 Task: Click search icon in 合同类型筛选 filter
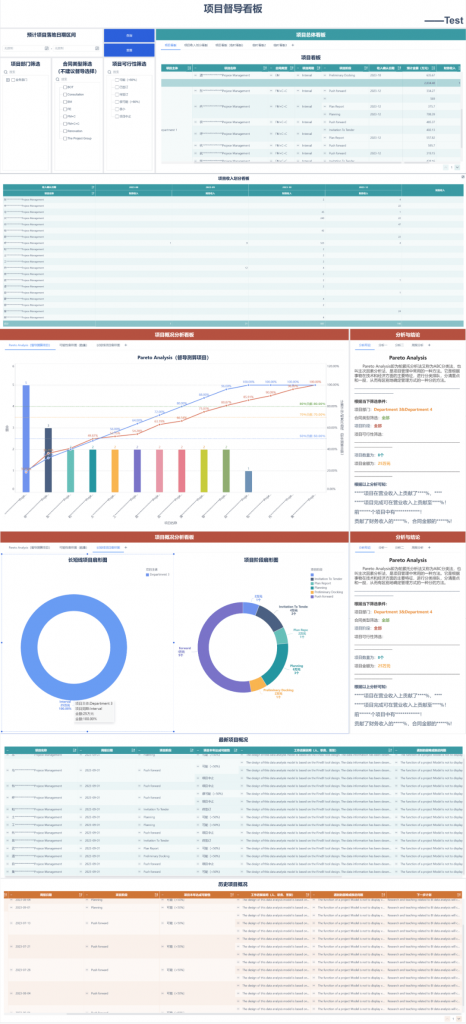(59, 79)
